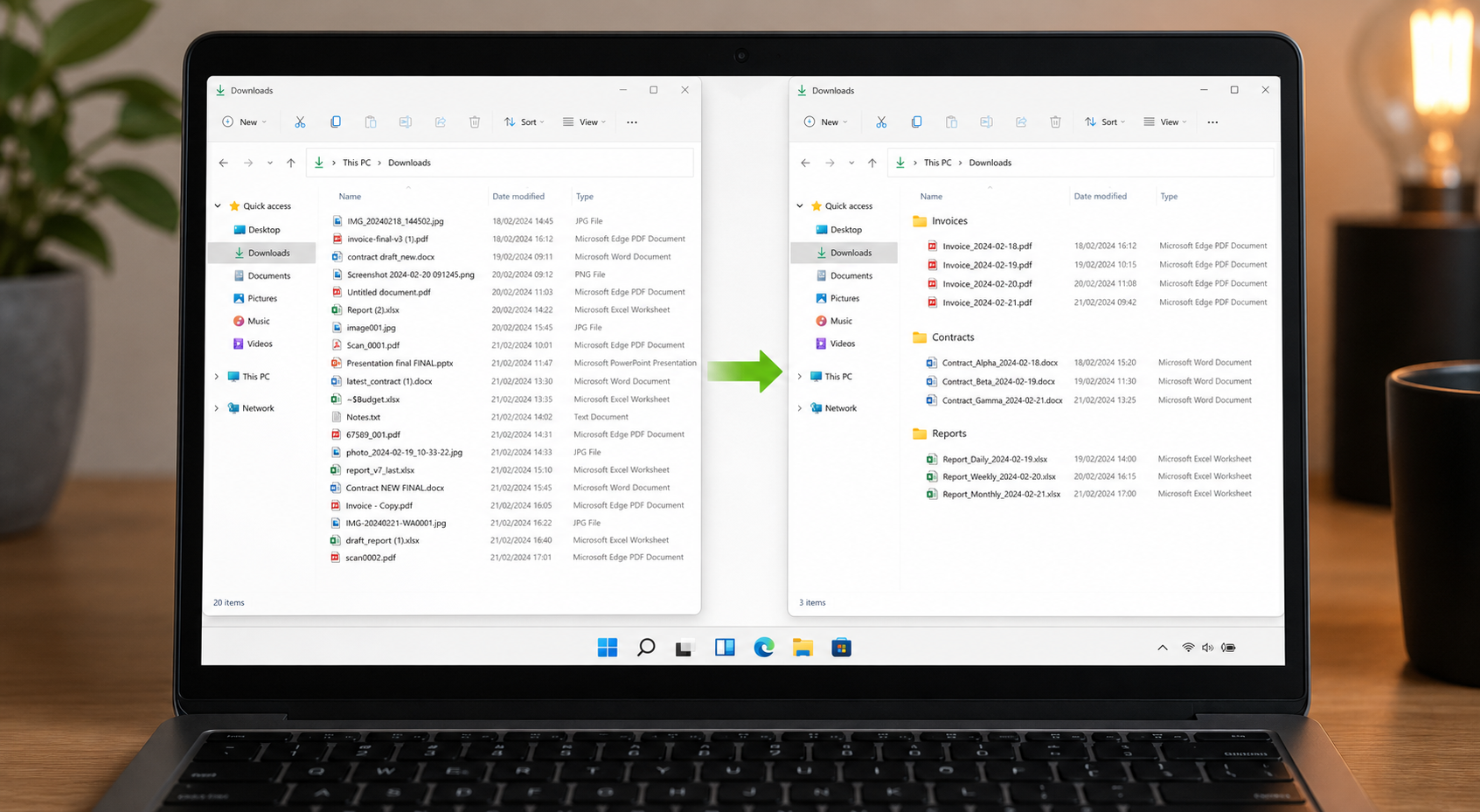Go up one level in left window

[291, 163]
